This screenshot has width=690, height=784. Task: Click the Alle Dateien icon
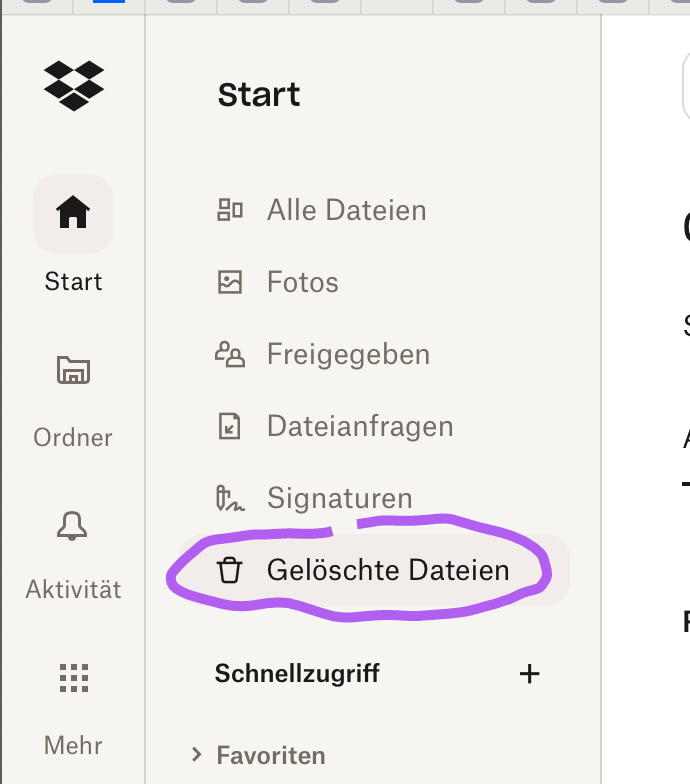pos(230,210)
